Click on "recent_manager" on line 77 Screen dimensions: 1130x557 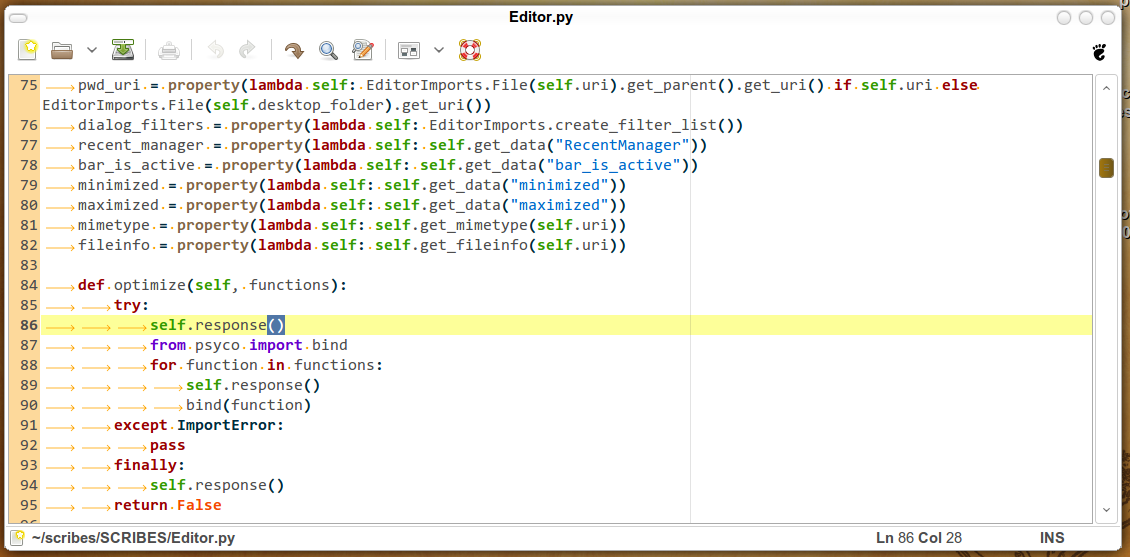(141, 146)
